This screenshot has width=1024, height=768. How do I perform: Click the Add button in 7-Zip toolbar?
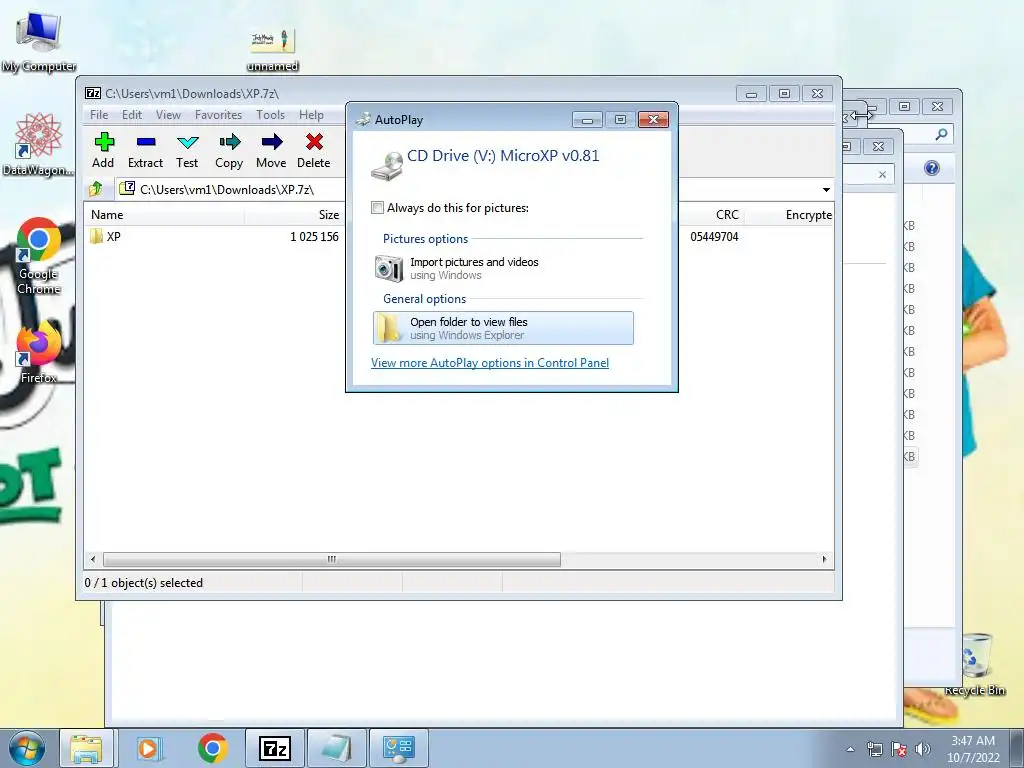tap(103, 150)
